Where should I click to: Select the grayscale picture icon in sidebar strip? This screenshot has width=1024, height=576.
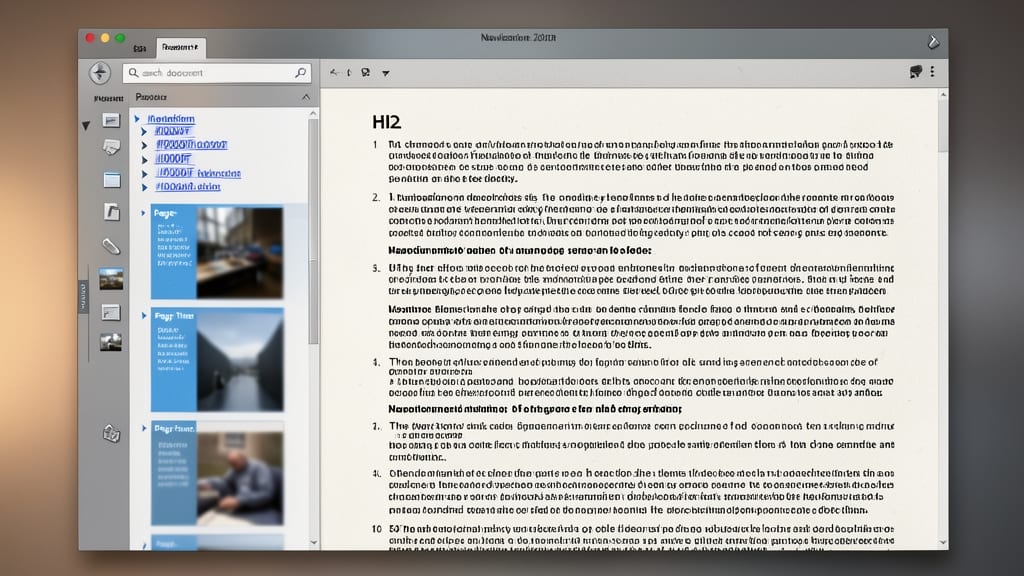(111, 342)
